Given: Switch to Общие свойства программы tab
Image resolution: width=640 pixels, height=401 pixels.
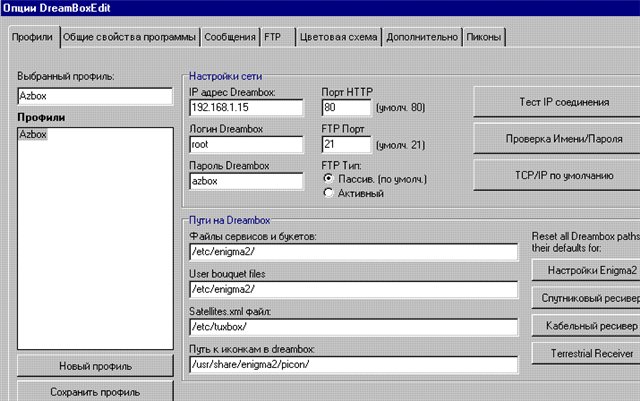Looking at the screenshot, I should click(130, 37).
